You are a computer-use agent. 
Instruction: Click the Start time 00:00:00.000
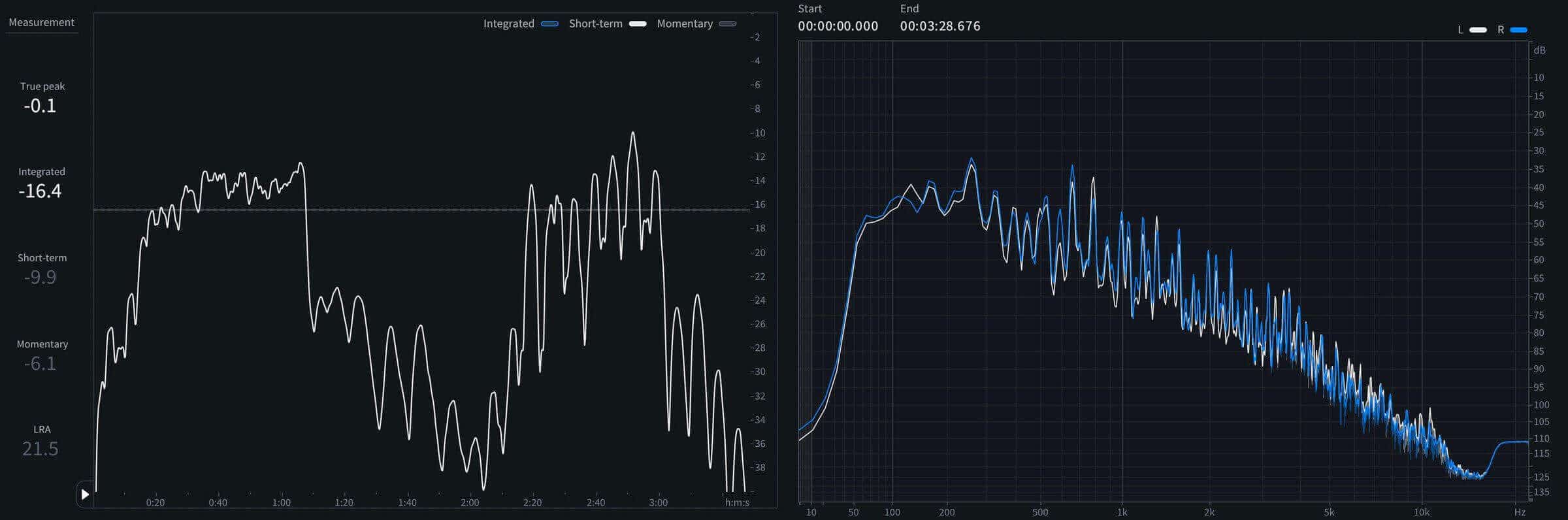[838, 27]
